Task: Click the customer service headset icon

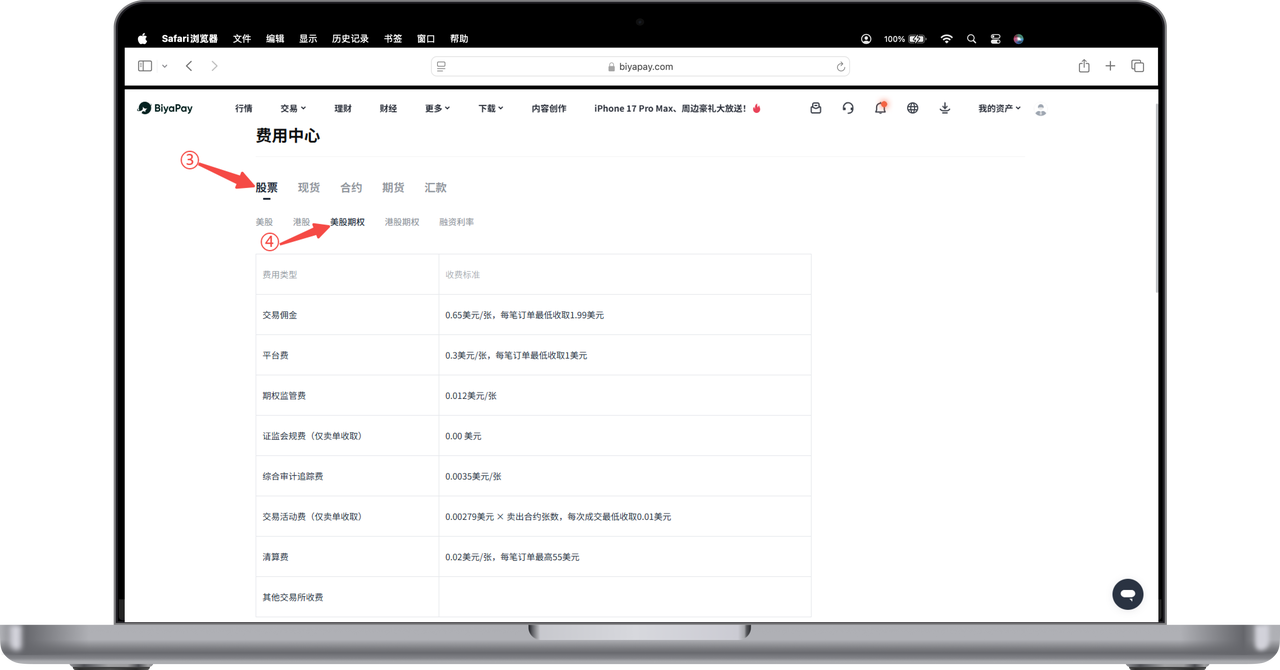Action: (x=848, y=108)
